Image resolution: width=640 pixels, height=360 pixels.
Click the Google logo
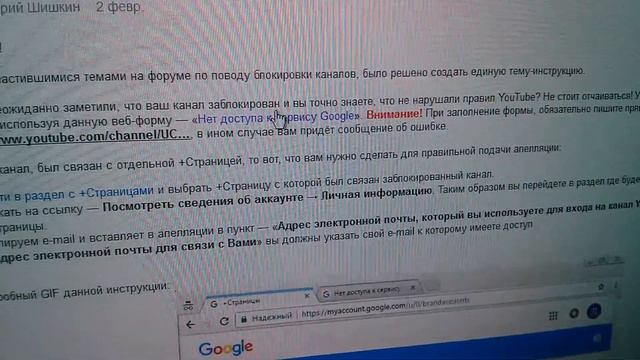[226, 348]
